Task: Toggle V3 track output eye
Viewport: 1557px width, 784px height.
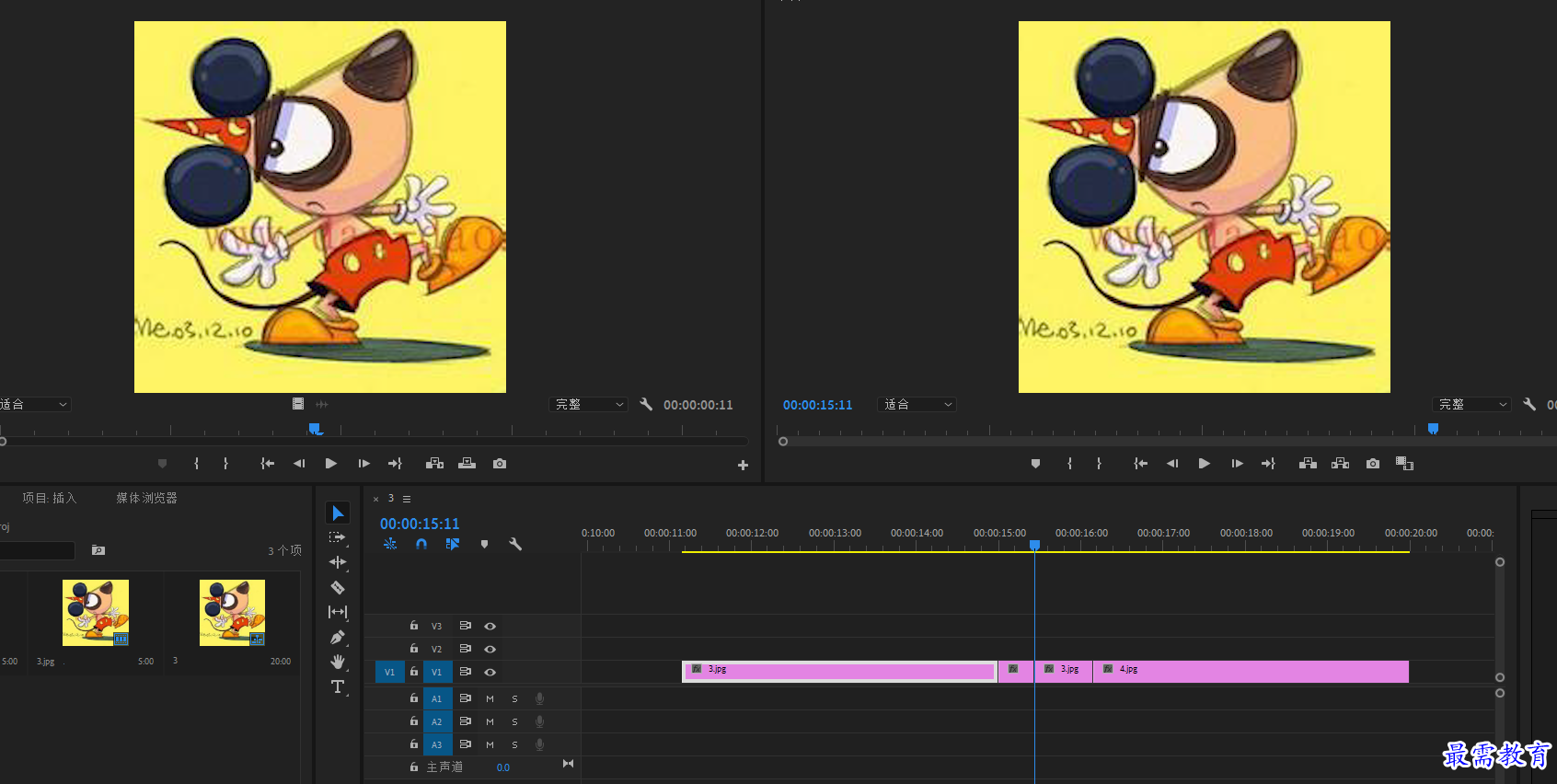Action: (490, 626)
